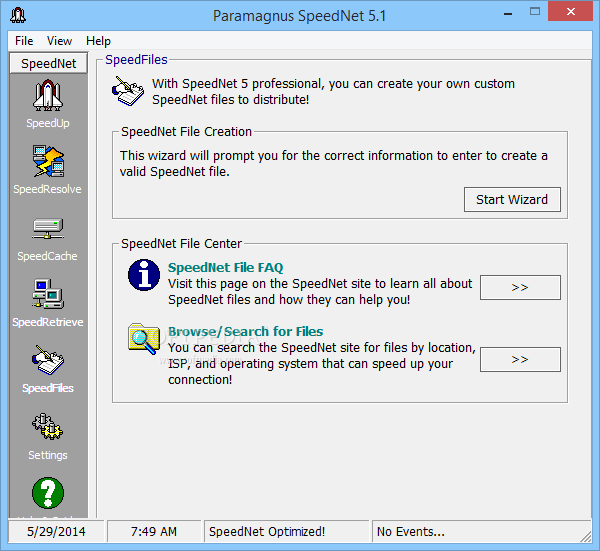Click the window resize grip in status bar
600x551 pixels.
pyautogui.click(x=586, y=536)
